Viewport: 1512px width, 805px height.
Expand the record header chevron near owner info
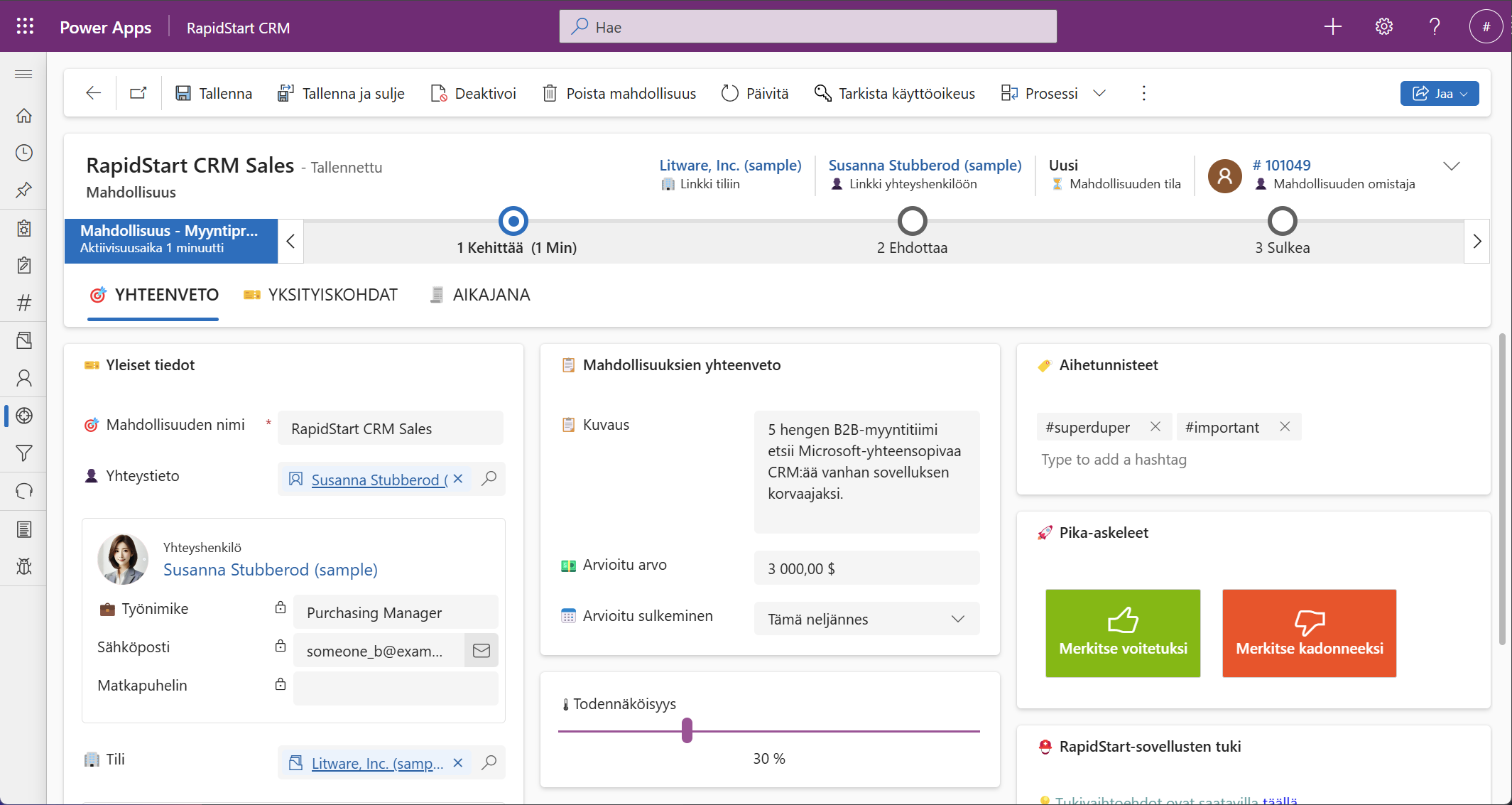(1451, 166)
